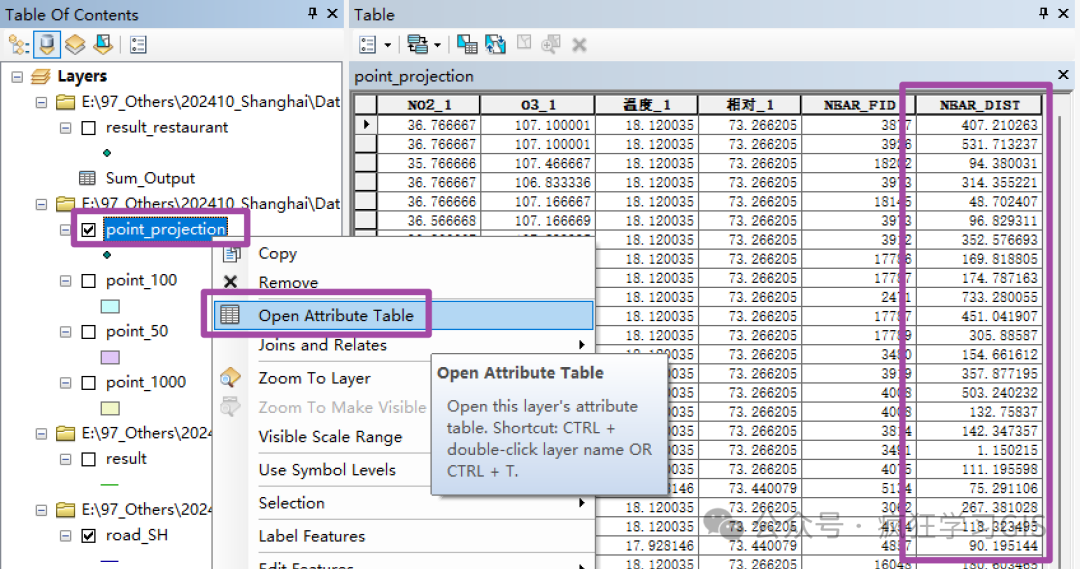Click Zoom To Selected icon in Table

[551, 45]
